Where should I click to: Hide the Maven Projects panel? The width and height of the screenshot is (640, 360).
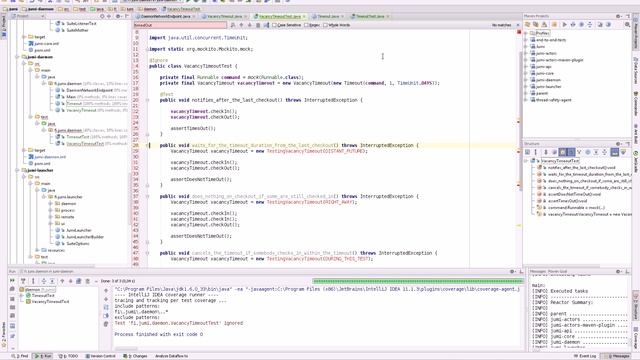point(627,16)
